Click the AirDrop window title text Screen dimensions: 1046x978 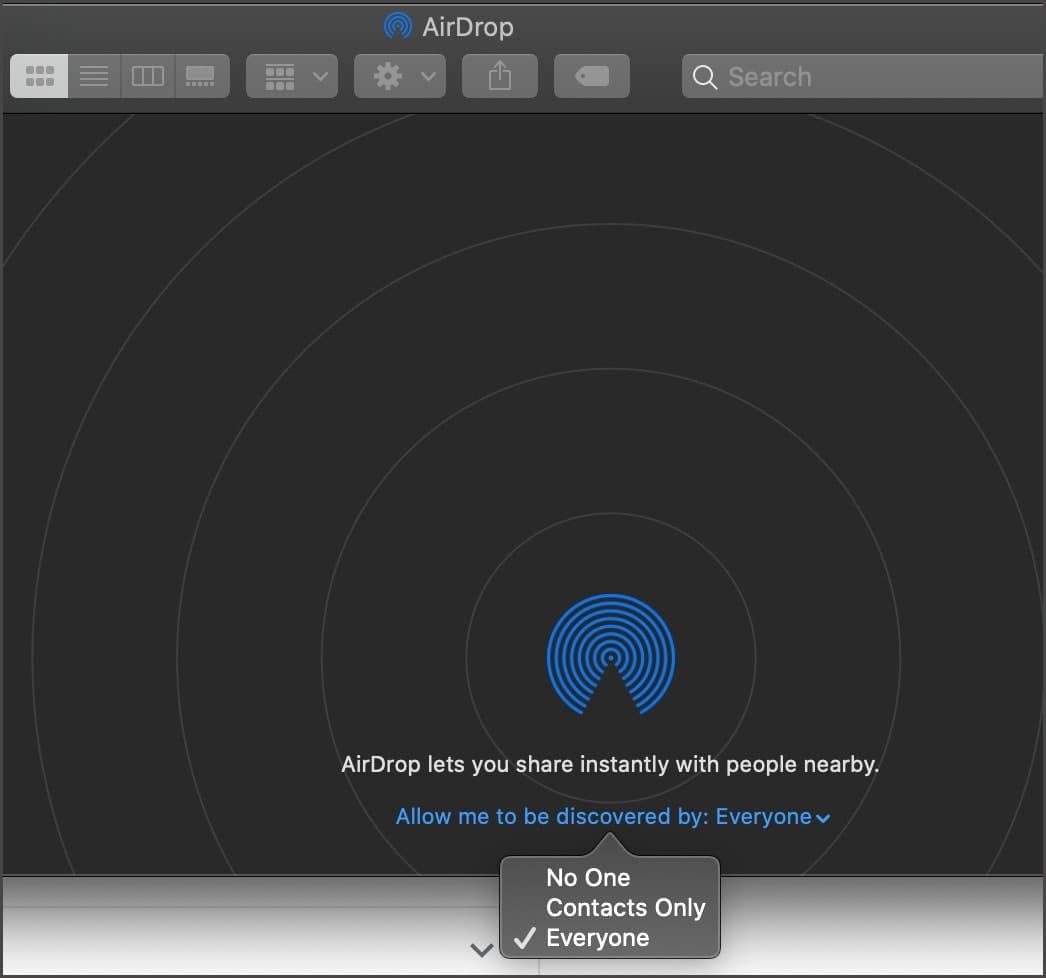click(468, 26)
